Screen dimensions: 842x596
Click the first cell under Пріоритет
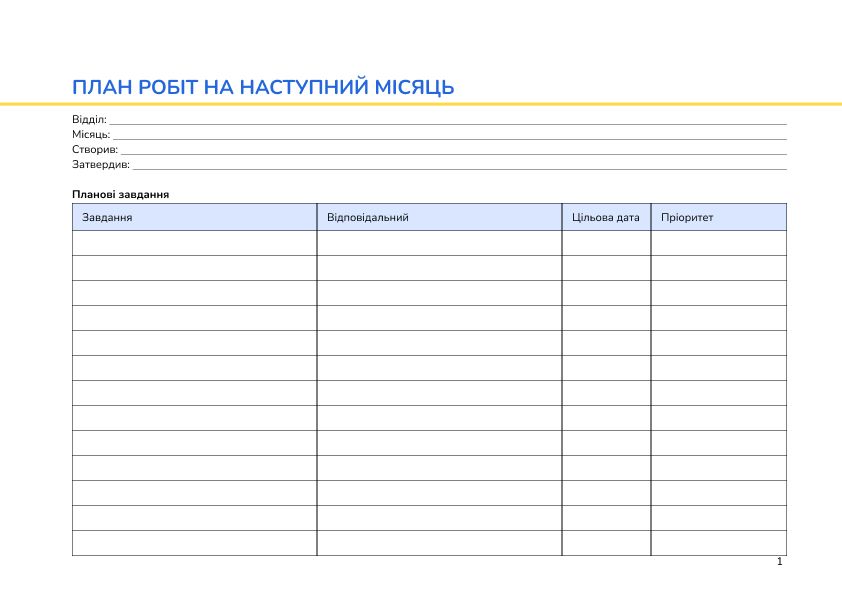[x=718, y=243]
